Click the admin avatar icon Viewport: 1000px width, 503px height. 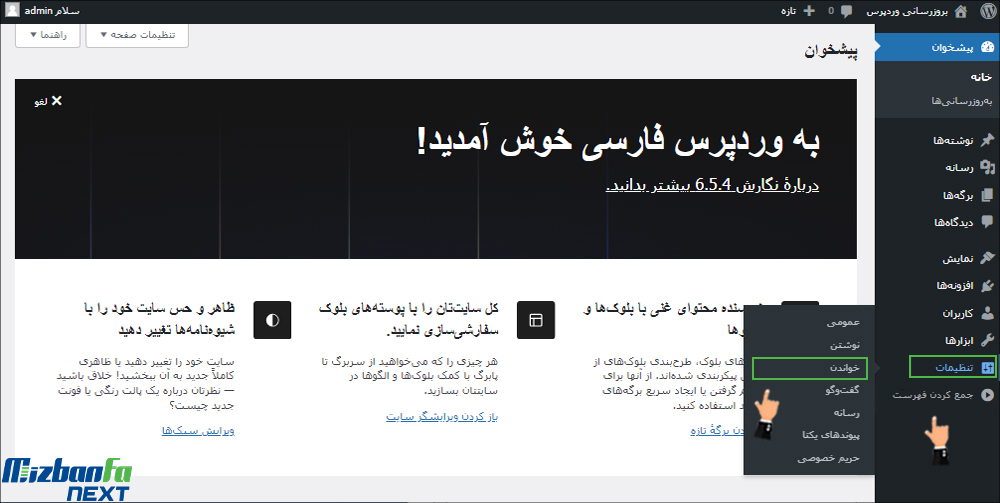[x=13, y=11]
